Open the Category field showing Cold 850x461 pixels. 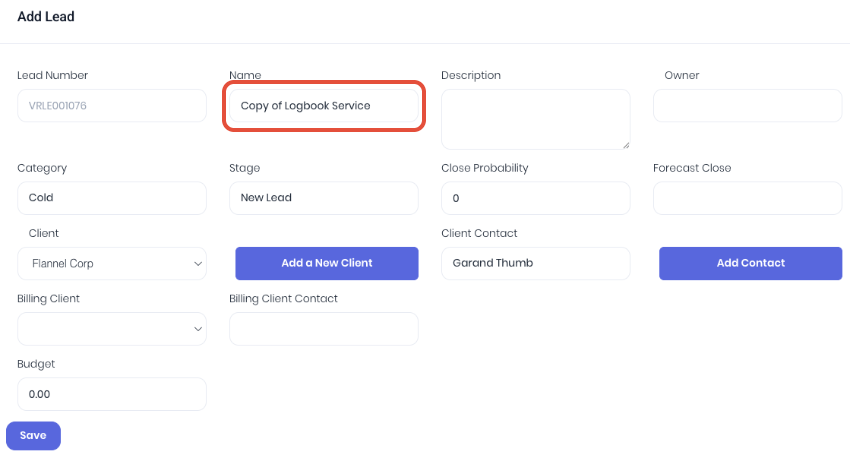point(112,198)
